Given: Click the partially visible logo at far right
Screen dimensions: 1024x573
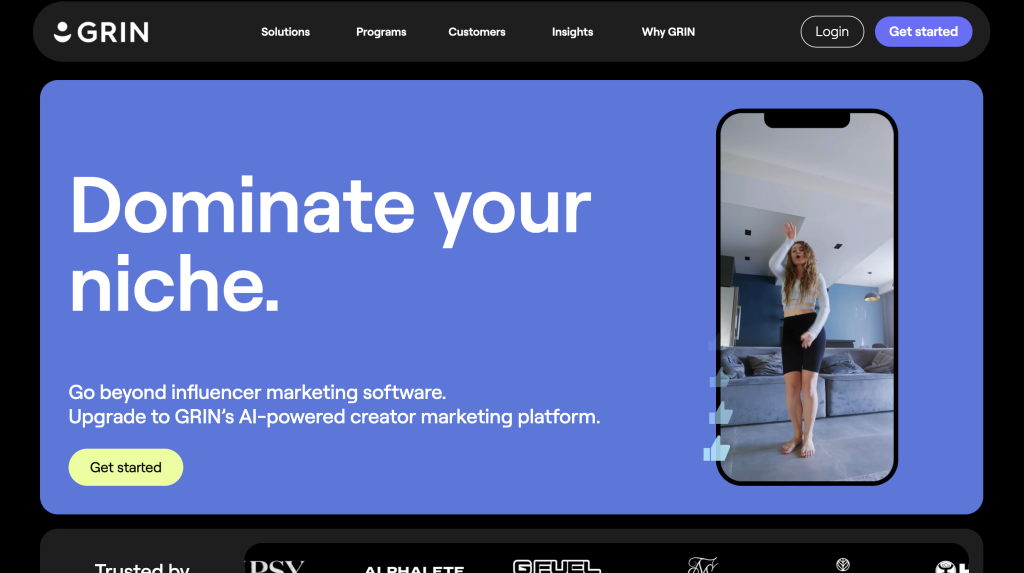Looking at the screenshot, I should click(x=952, y=567).
